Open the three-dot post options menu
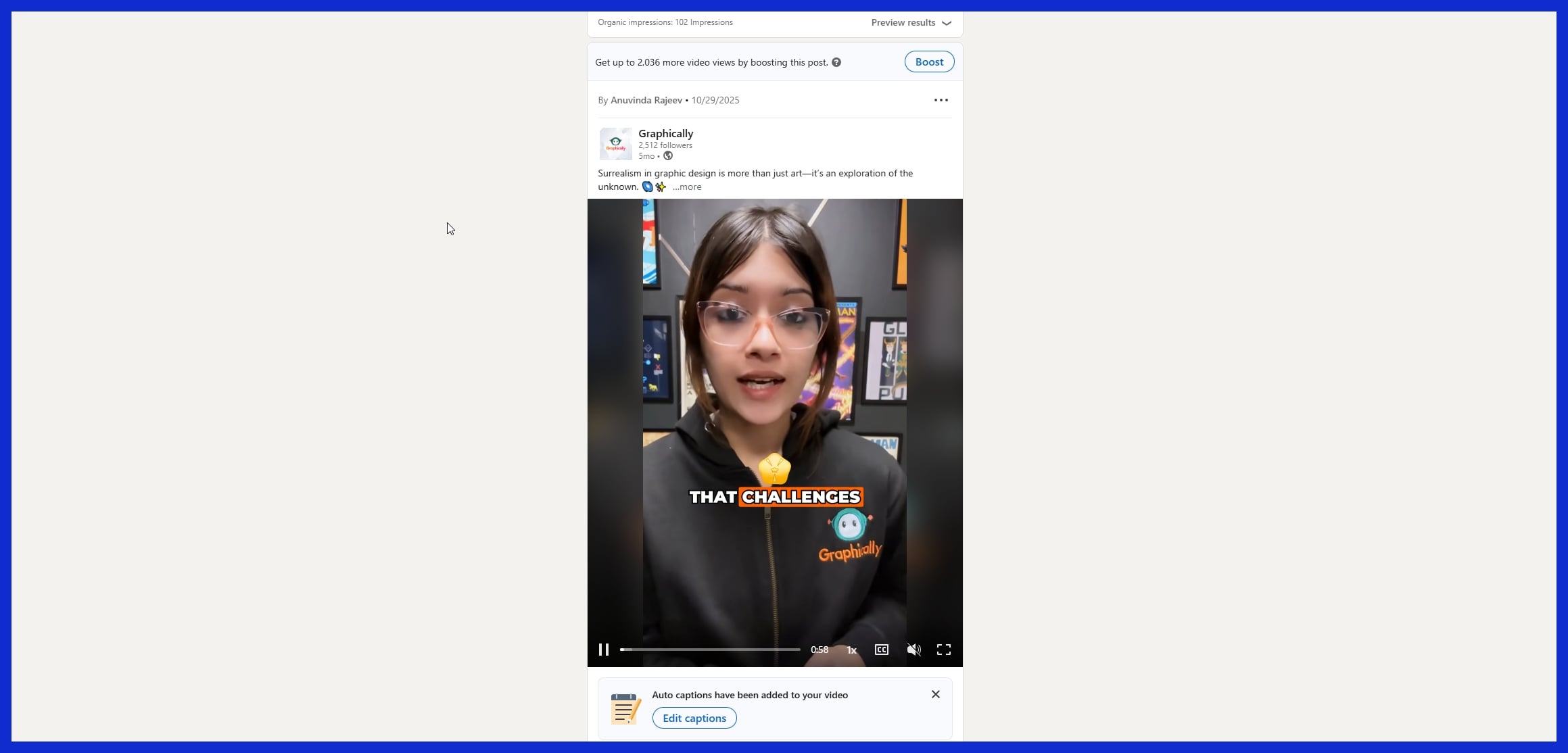Viewport: 1568px width, 753px height. (x=941, y=99)
